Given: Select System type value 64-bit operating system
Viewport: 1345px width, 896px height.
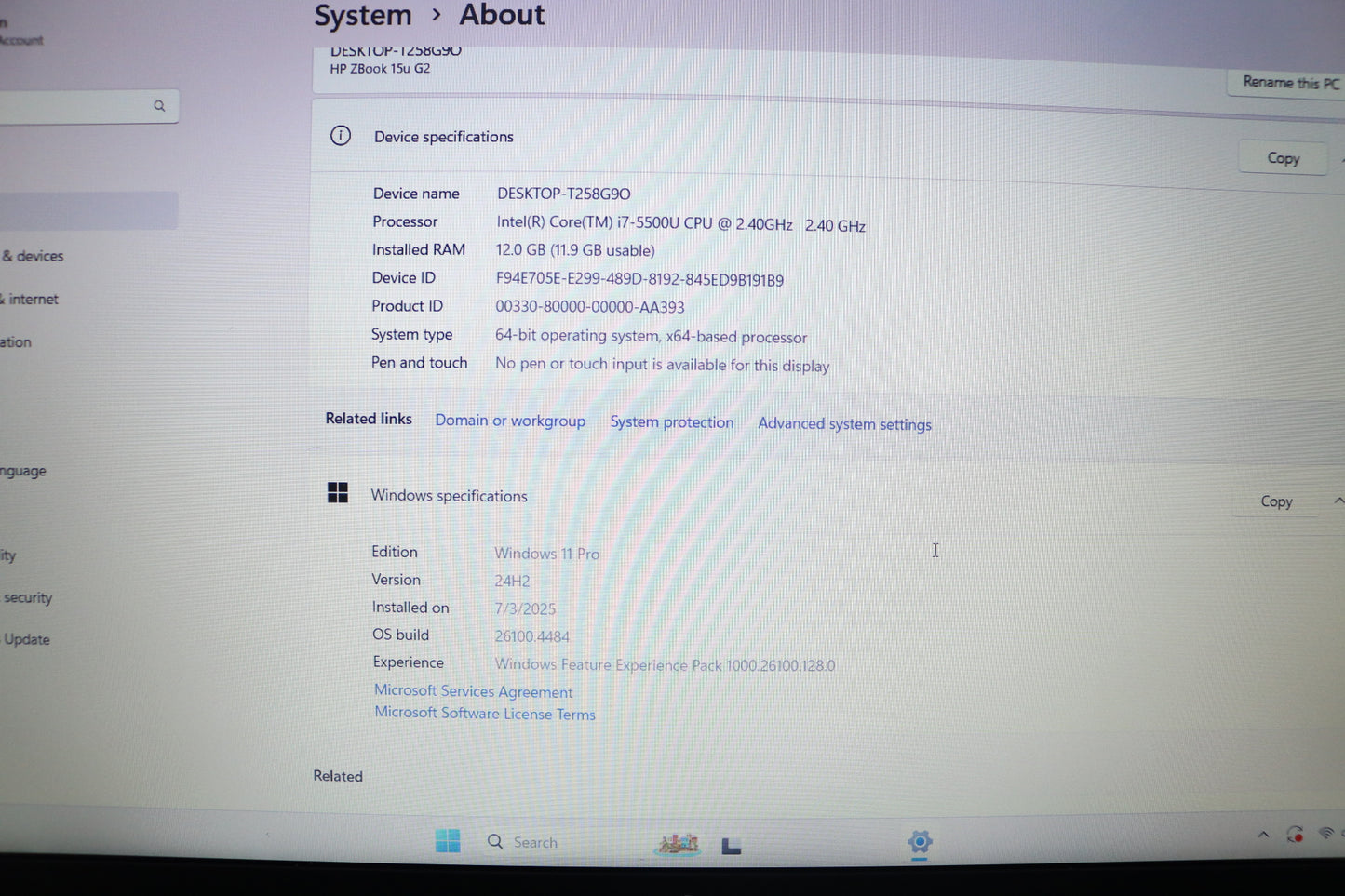Looking at the screenshot, I should tap(651, 336).
